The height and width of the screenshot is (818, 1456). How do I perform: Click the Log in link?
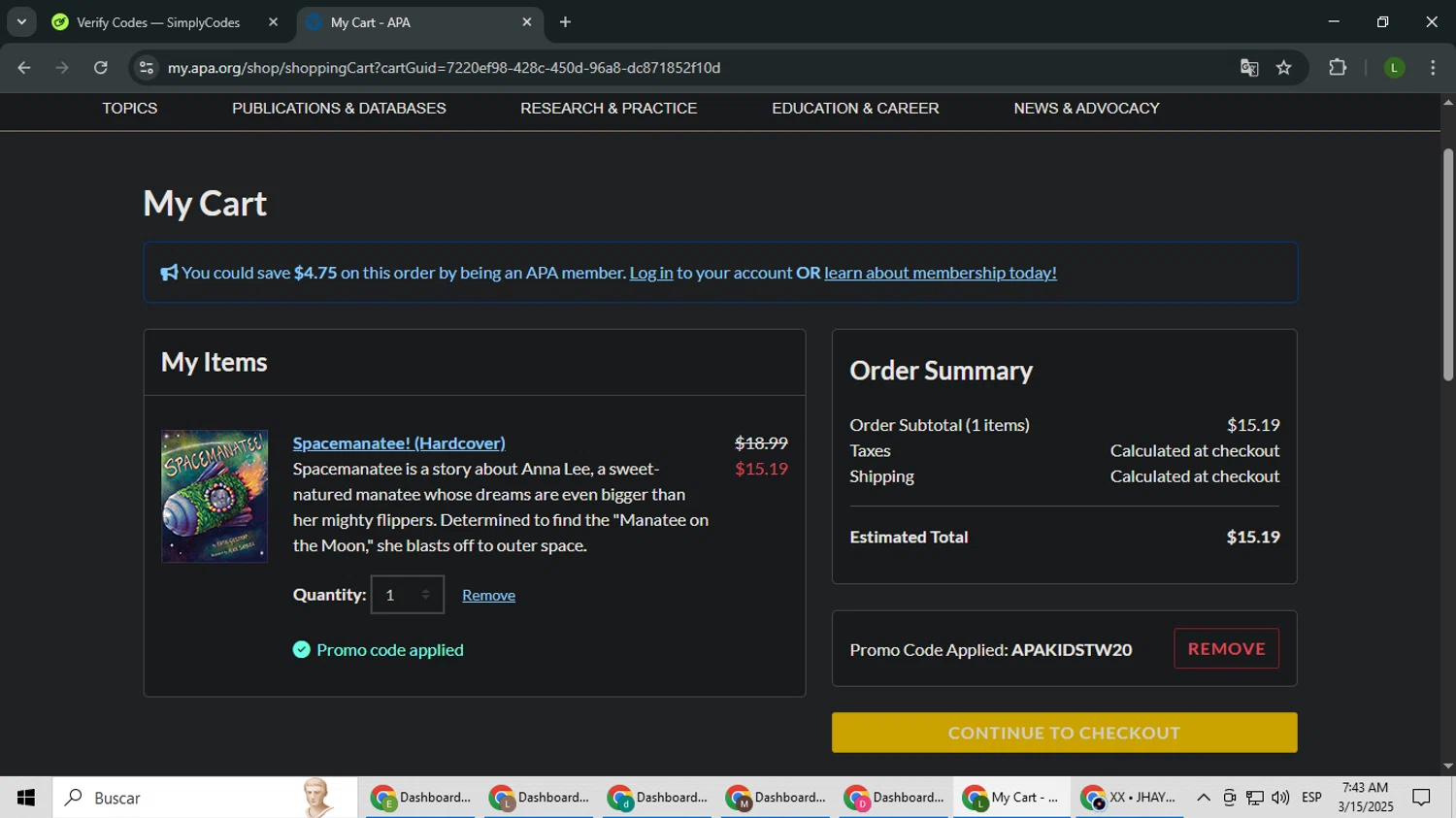click(650, 274)
